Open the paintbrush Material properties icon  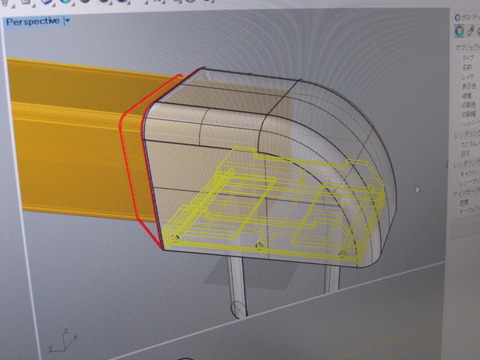(470, 31)
